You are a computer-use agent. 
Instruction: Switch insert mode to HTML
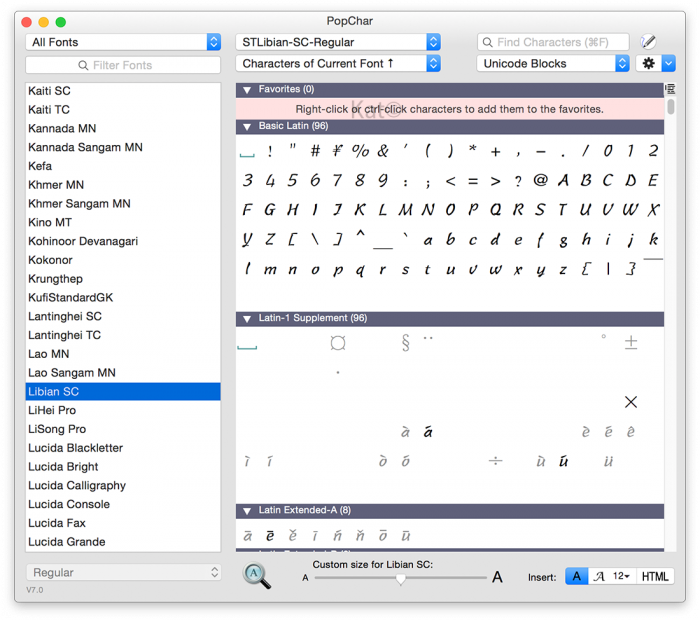[x=655, y=577]
